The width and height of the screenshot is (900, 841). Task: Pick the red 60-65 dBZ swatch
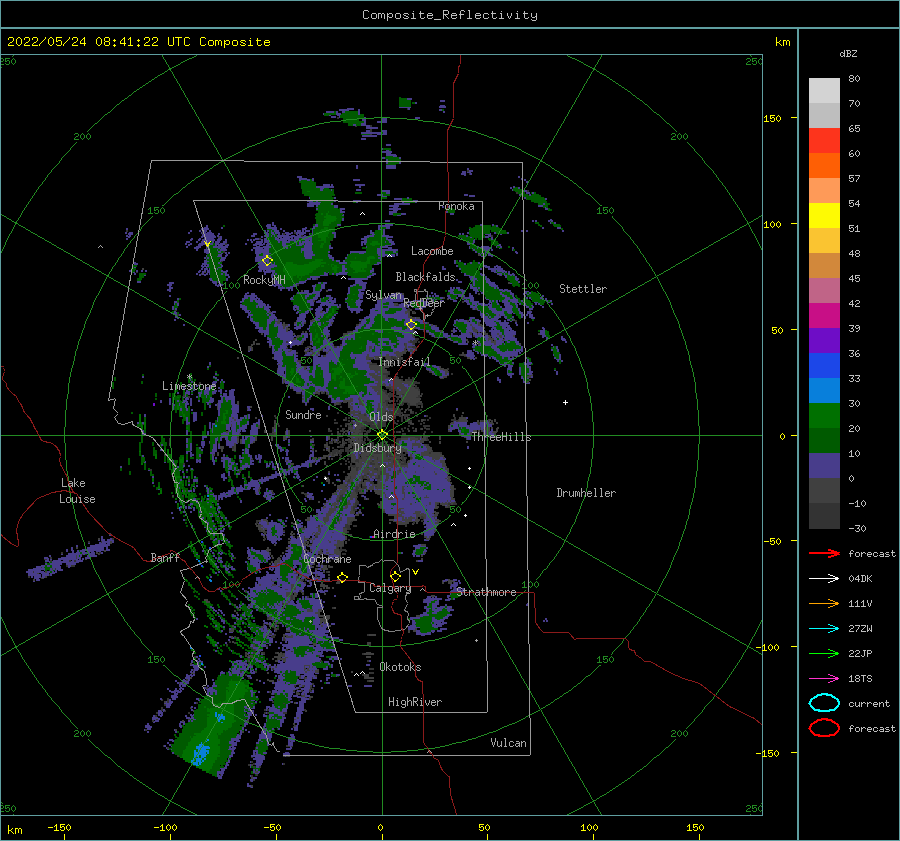coord(824,141)
